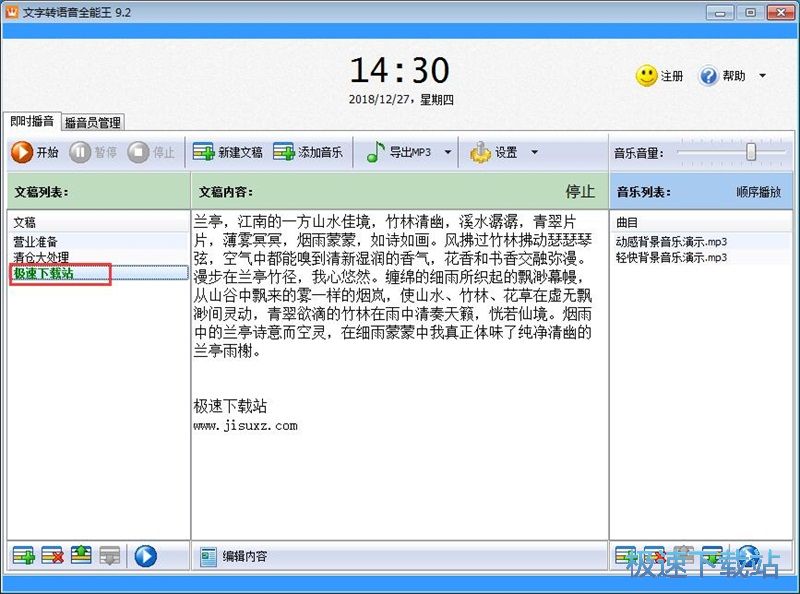Click the add script icon below script list
This screenshot has width=800, height=594.
23,556
